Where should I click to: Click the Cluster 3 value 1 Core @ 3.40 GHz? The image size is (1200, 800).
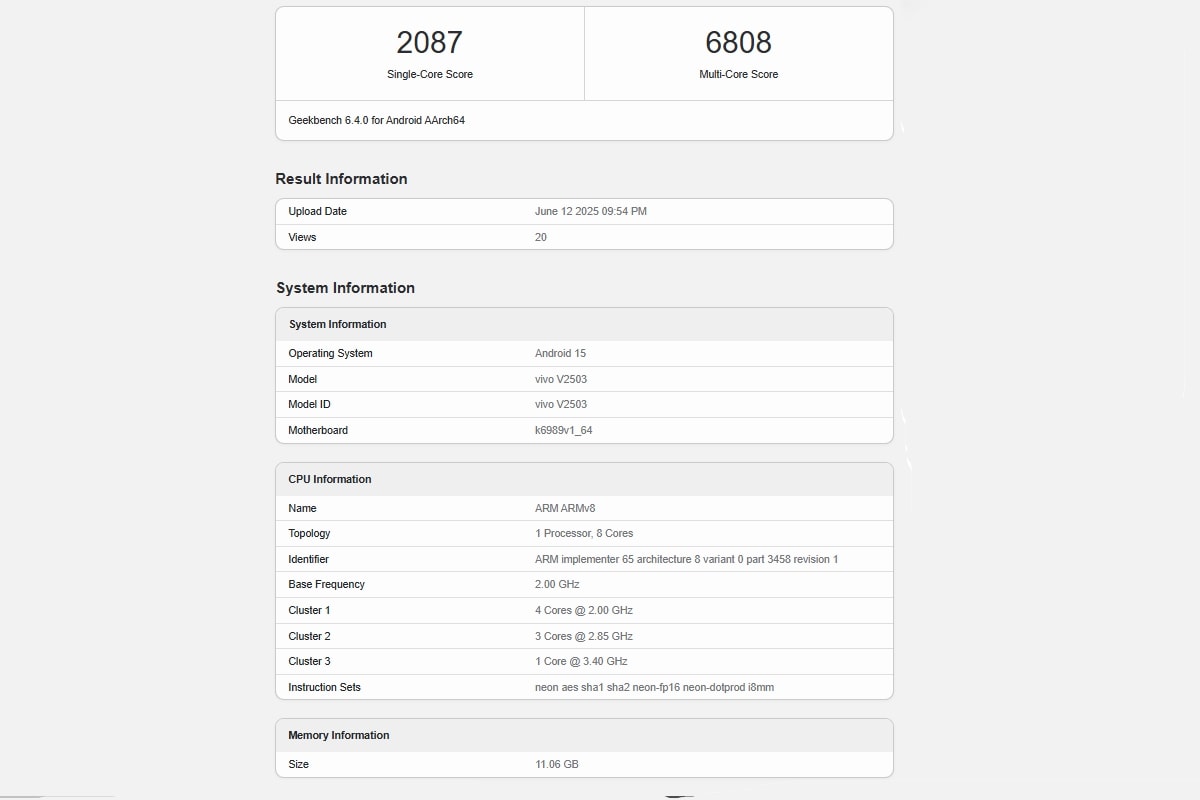(x=581, y=661)
